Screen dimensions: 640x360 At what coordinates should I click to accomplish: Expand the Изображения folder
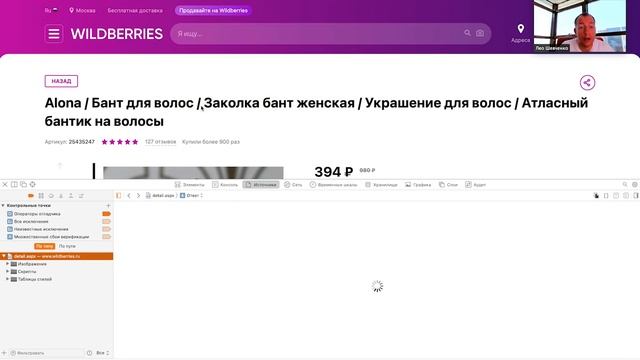tap(7, 264)
